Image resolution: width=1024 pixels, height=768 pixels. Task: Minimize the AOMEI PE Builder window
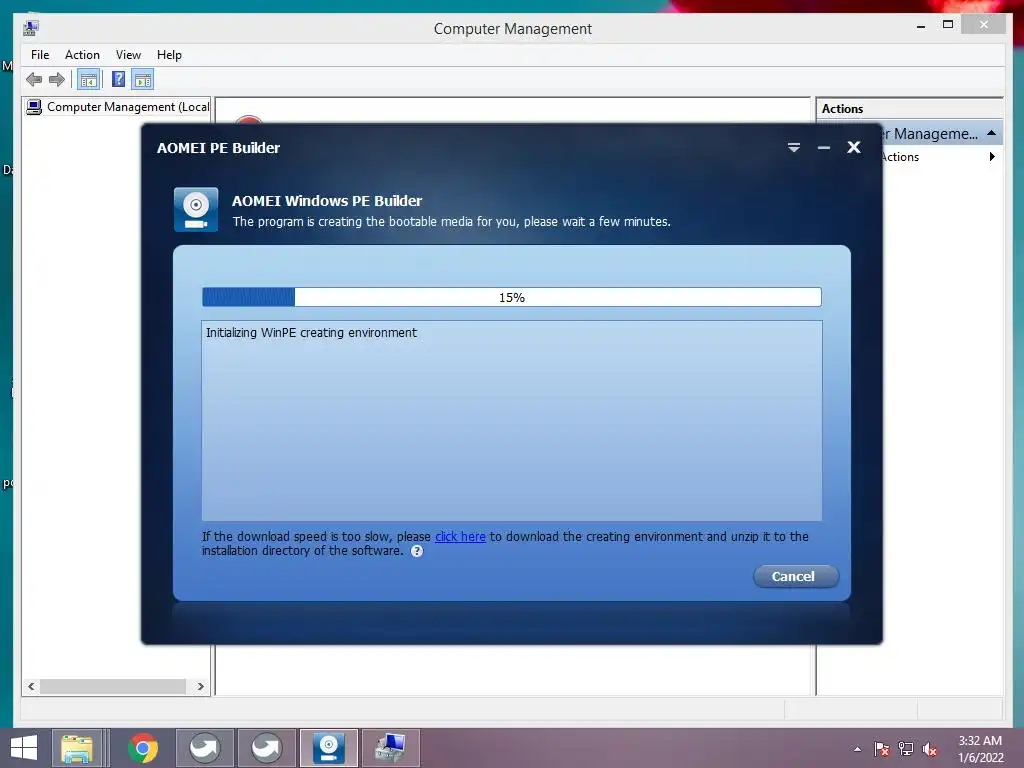click(824, 148)
